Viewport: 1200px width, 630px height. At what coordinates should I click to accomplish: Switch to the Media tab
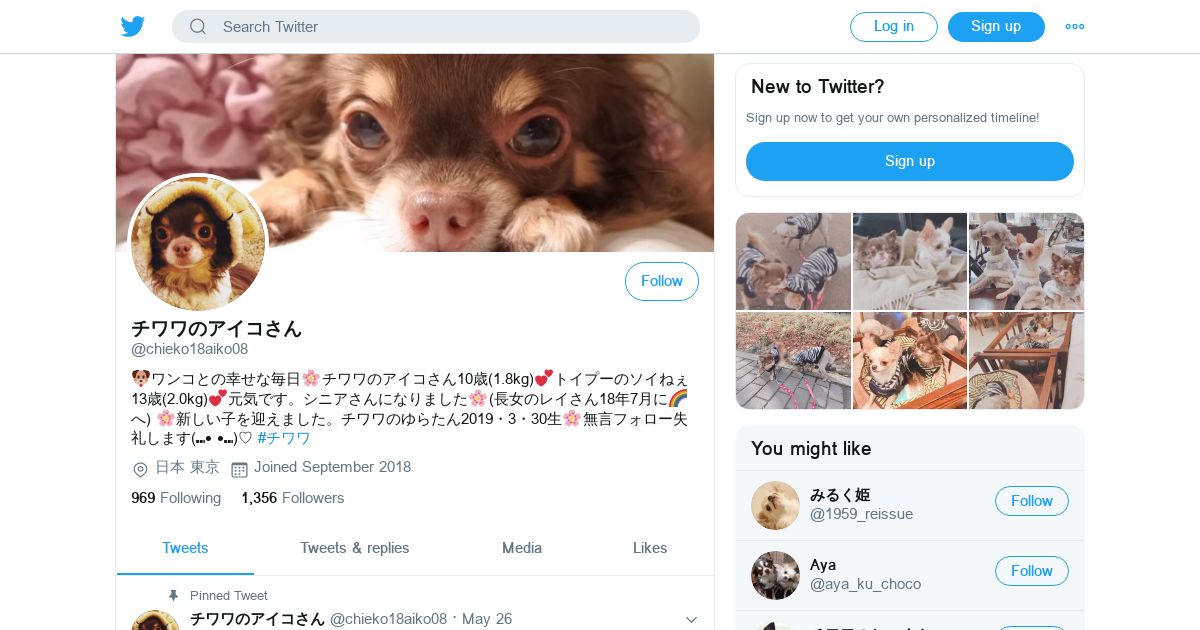522,548
